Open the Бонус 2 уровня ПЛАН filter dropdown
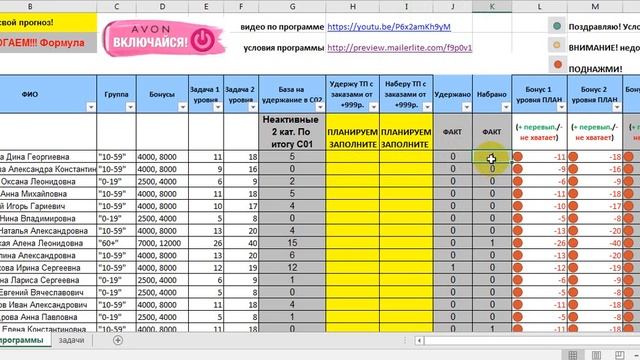Viewport: 640px width, 360px height. click(x=617, y=107)
